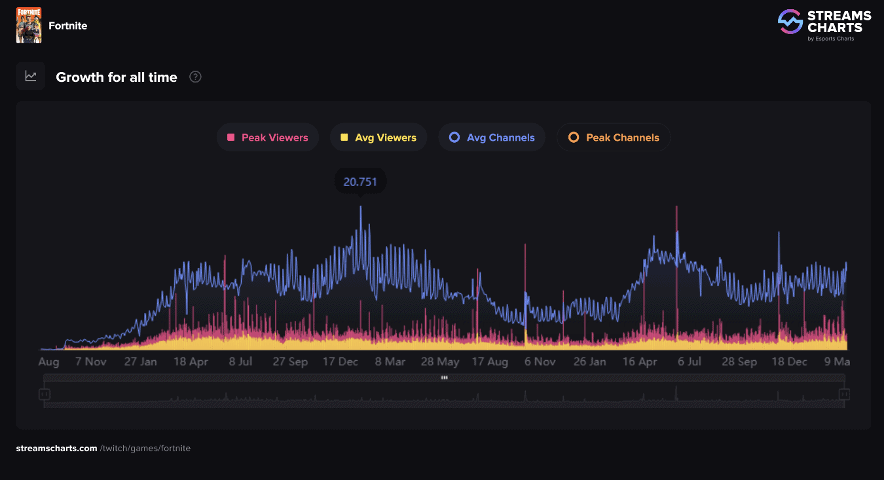Click the 6 Jul axis label

(689, 362)
